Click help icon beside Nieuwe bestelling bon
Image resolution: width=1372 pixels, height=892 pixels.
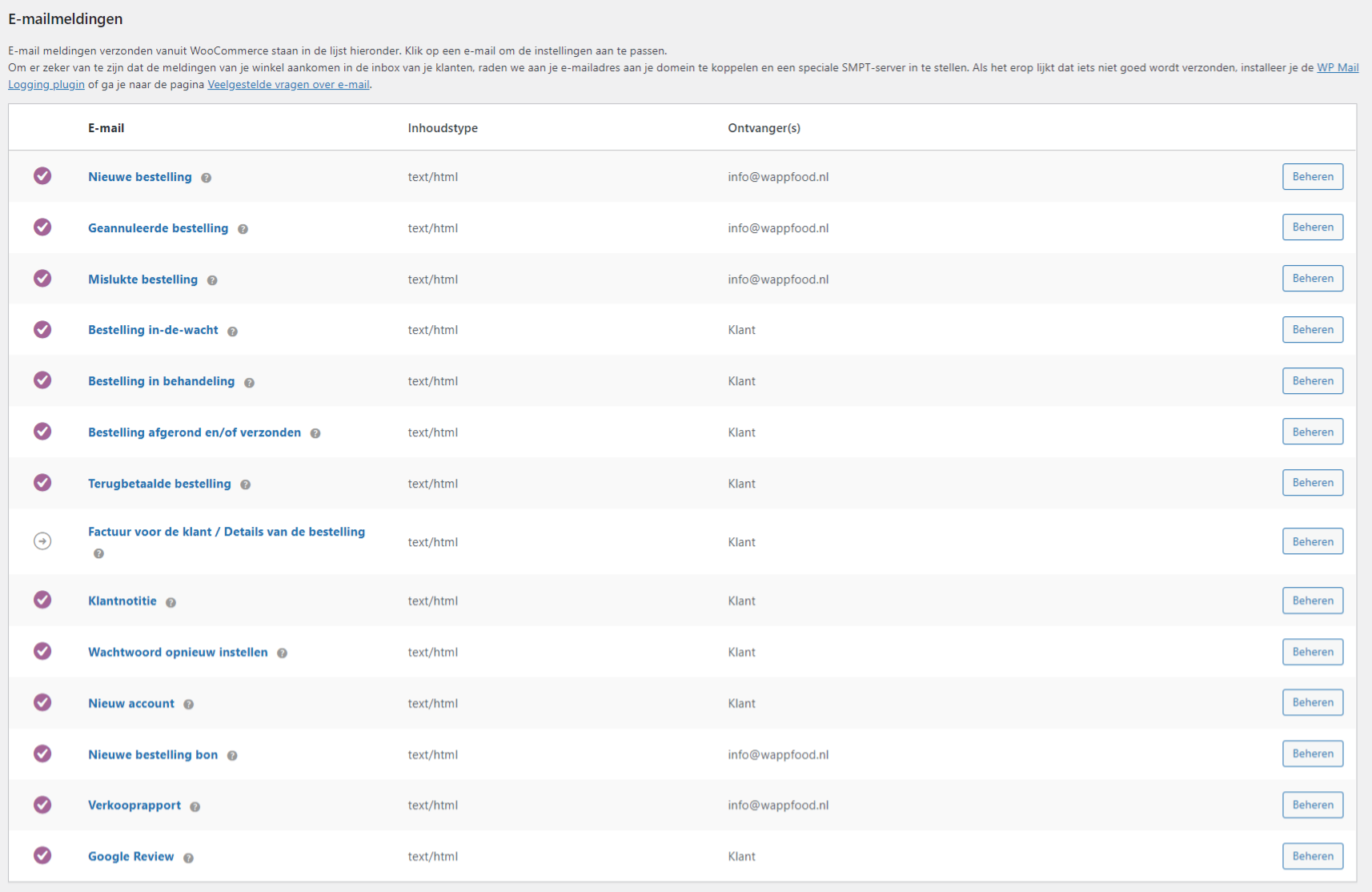click(232, 756)
